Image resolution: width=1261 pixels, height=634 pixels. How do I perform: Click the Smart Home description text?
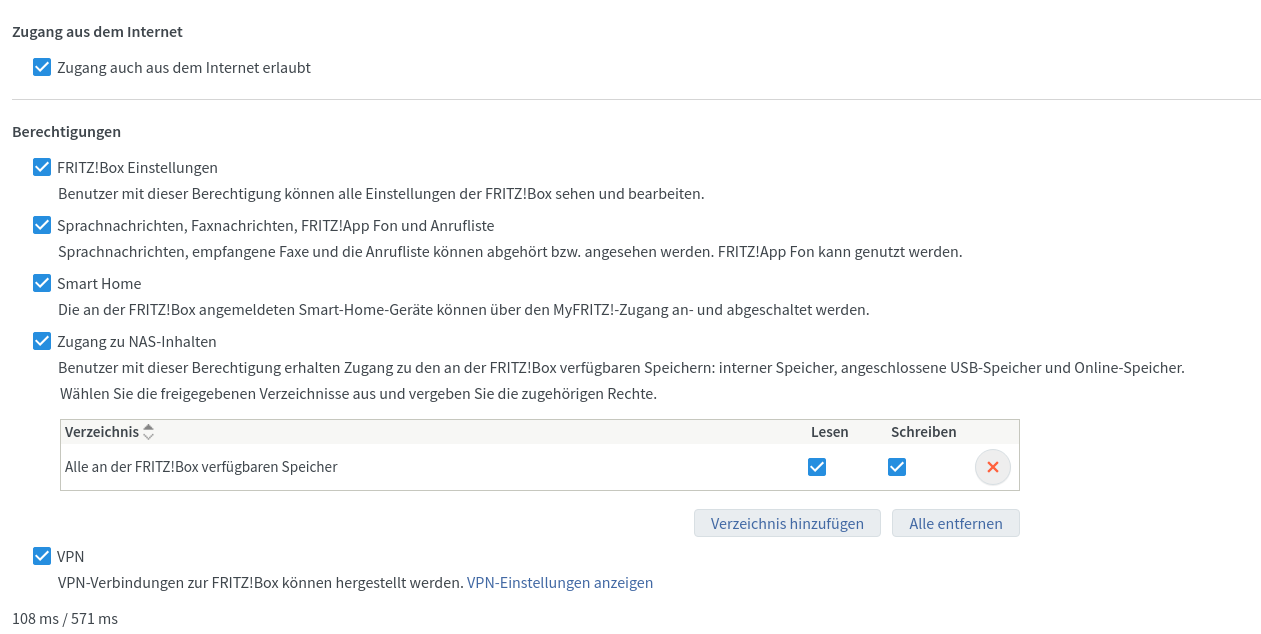coord(464,309)
